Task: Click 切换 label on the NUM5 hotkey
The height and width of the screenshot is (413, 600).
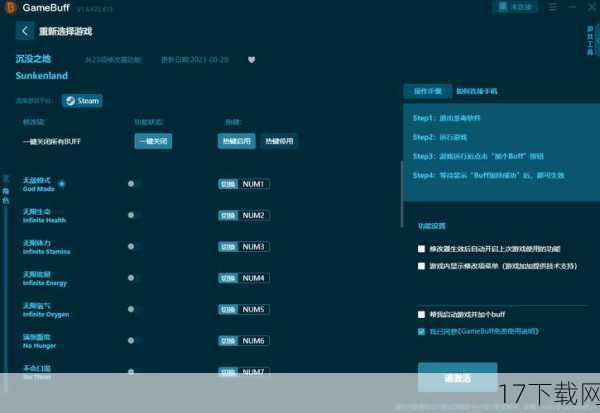Action: pos(228,310)
